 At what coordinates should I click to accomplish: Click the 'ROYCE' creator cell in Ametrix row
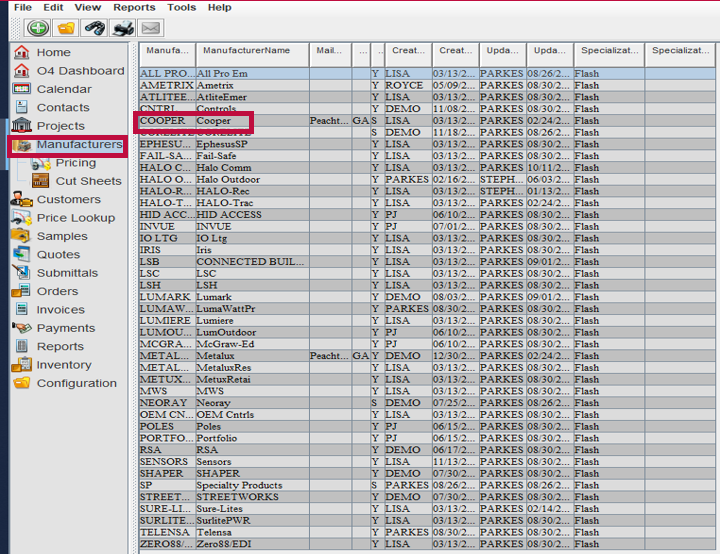tap(409, 85)
